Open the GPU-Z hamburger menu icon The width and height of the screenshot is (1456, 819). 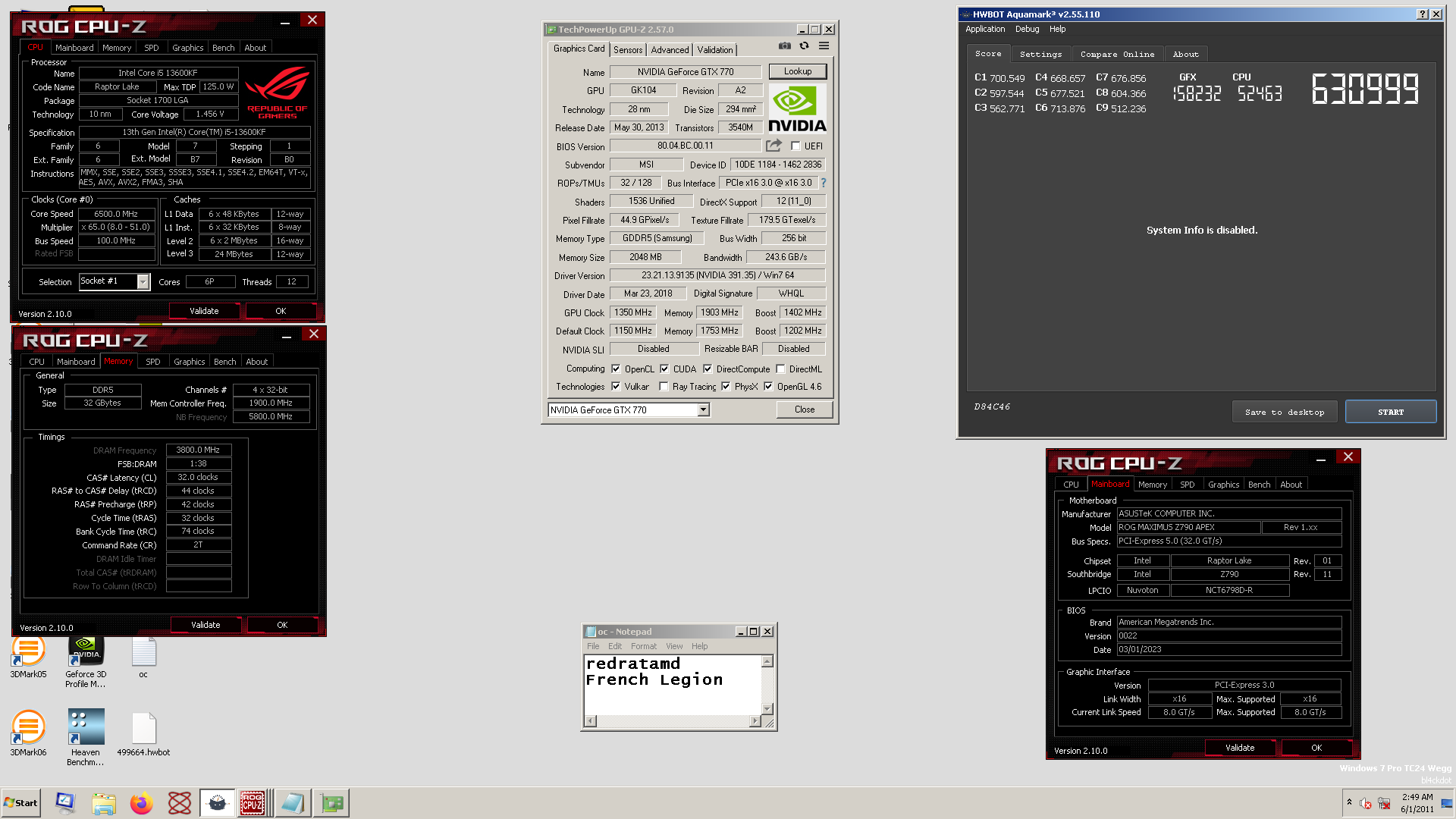824,46
